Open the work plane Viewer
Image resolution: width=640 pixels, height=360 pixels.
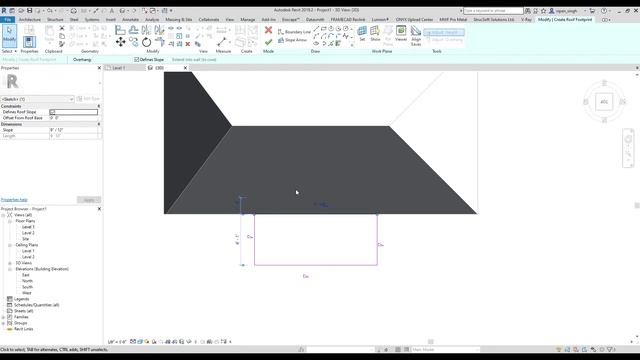click(x=401, y=33)
